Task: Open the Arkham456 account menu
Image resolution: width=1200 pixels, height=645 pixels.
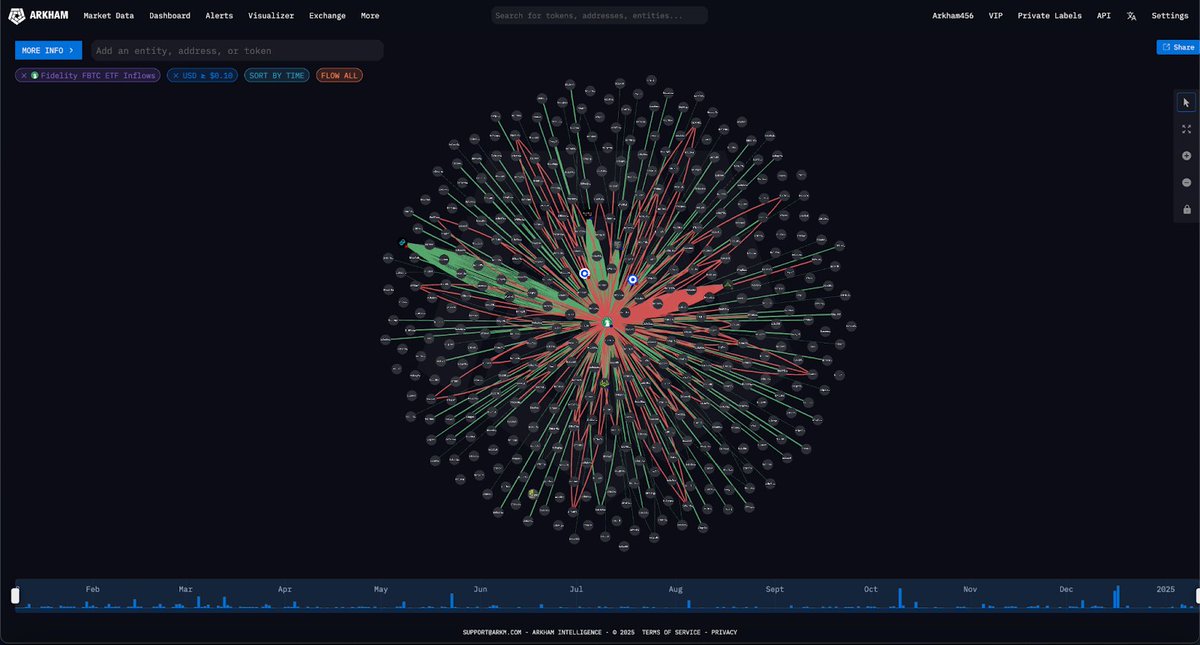Action: tap(953, 16)
